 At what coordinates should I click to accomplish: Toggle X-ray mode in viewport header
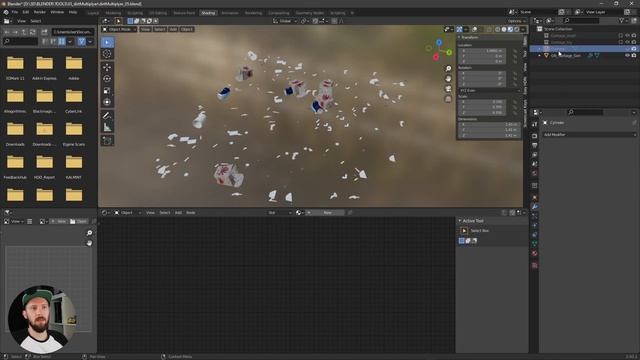[489, 29]
